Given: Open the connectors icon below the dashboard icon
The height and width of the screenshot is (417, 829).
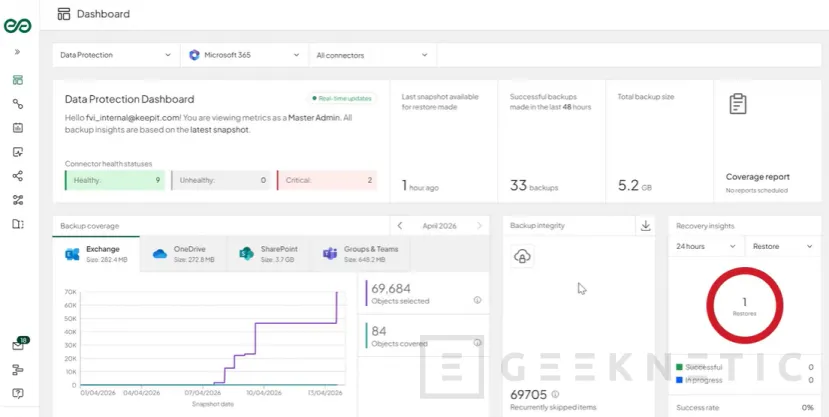Looking at the screenshot, I should (x=18, y=104).
